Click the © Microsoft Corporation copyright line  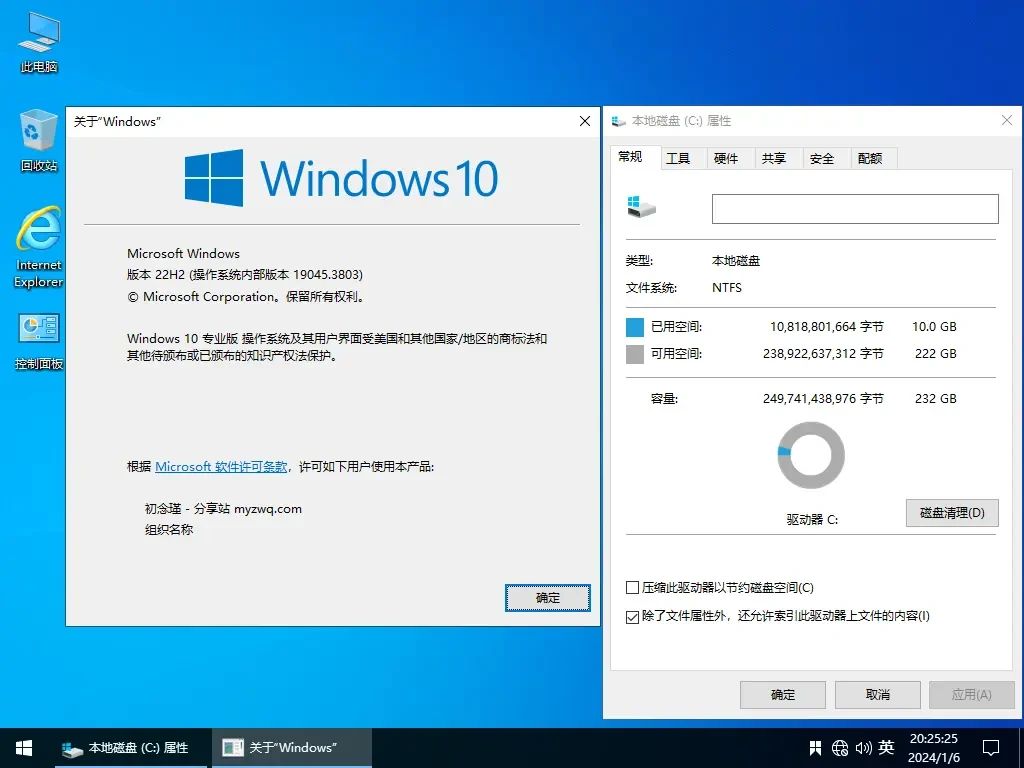pos(246,296)
